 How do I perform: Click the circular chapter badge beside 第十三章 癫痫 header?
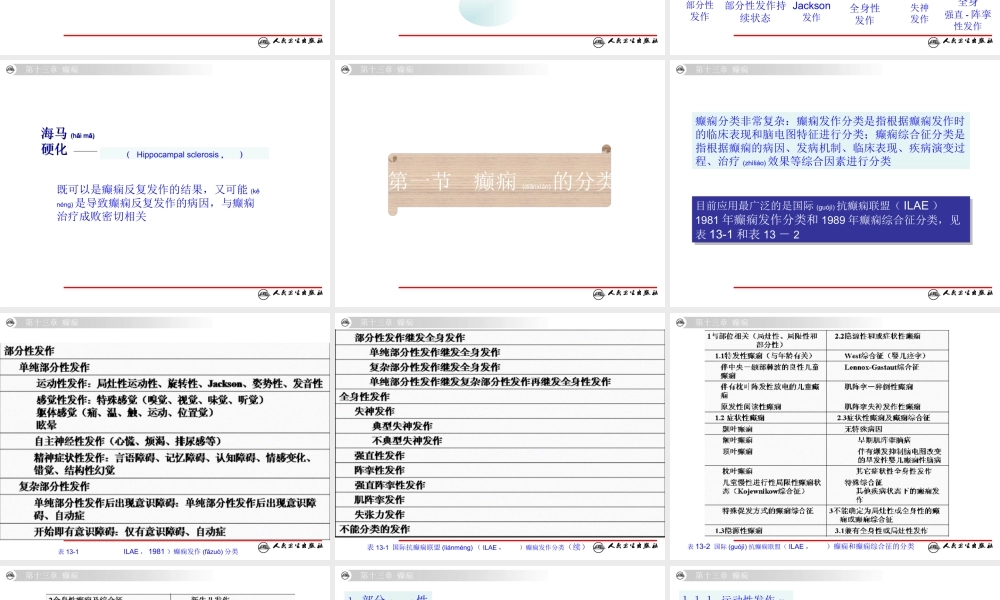12,70
